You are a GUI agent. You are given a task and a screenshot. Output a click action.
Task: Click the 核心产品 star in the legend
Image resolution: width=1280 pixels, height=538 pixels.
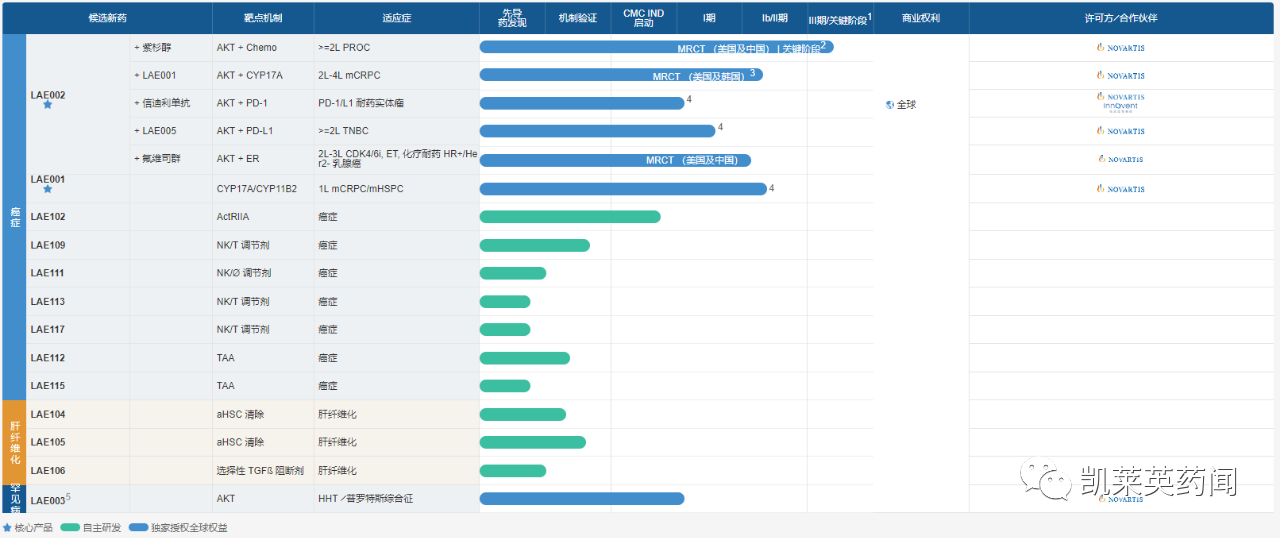[7, 527]
